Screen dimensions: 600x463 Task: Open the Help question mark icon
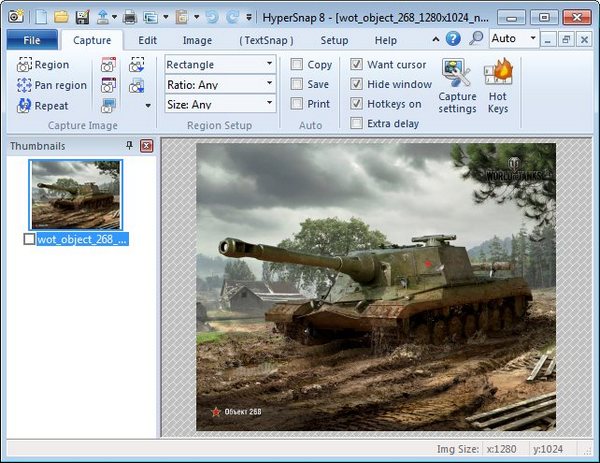point(453,39)
